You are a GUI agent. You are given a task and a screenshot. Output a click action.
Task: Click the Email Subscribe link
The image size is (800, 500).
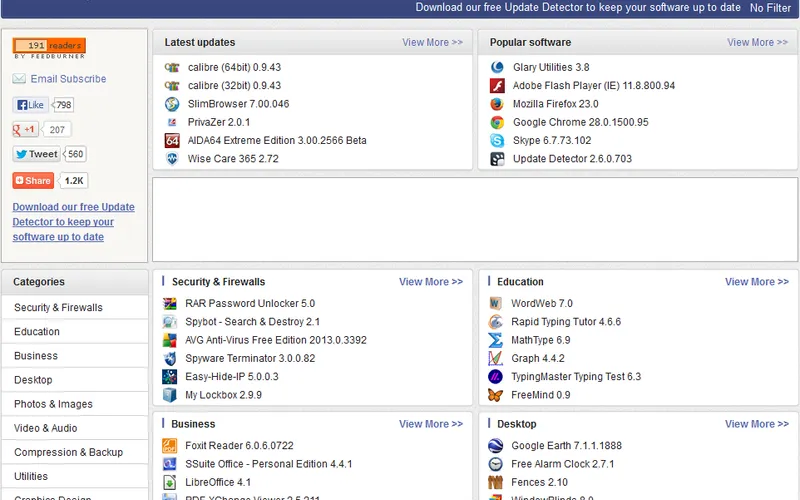(x=68, y=79)
